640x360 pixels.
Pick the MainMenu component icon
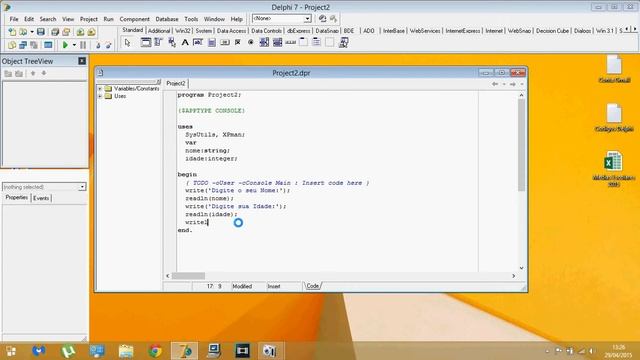point(158,42)
